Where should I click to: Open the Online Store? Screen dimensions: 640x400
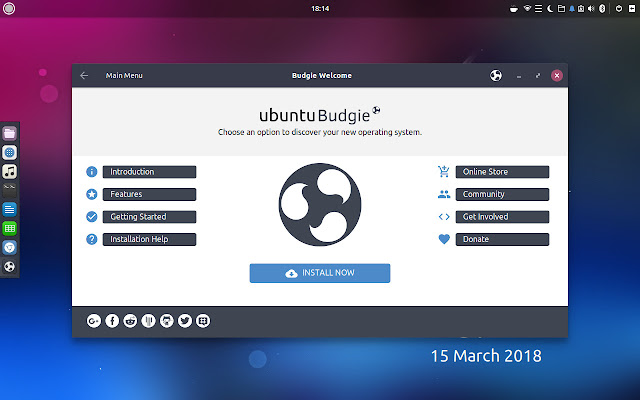(502, 172)
